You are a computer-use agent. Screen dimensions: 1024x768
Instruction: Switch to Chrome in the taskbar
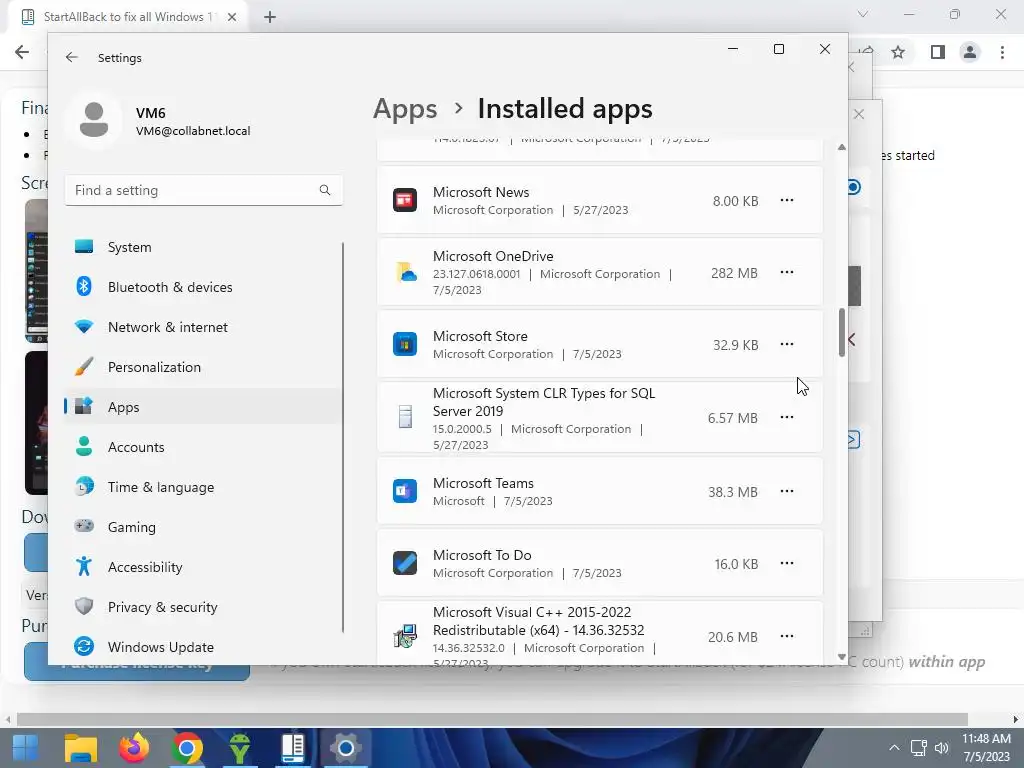[x=187, y=748]
